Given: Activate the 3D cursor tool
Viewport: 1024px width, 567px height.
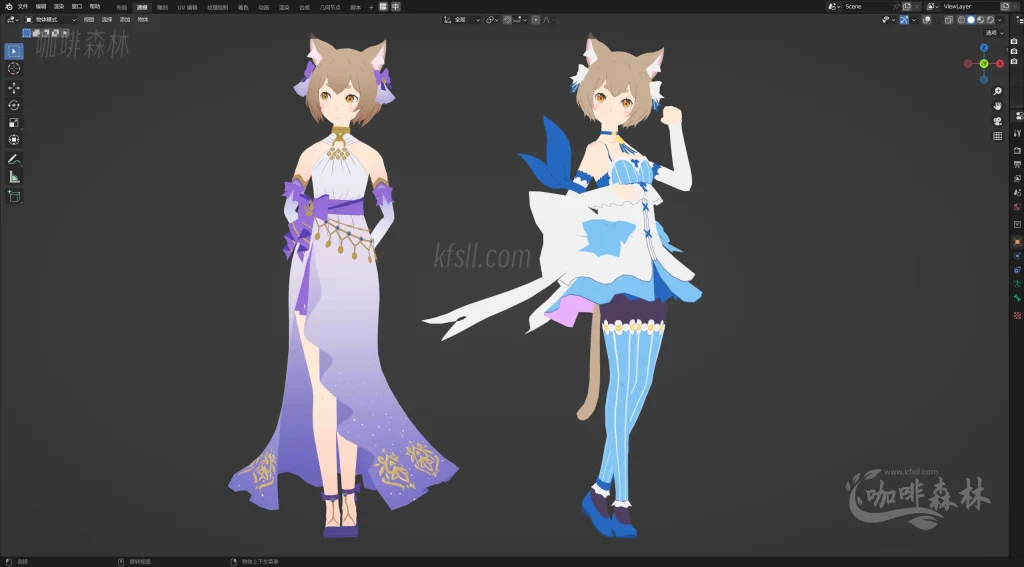Looking at the screenshot, I should 14,69.
